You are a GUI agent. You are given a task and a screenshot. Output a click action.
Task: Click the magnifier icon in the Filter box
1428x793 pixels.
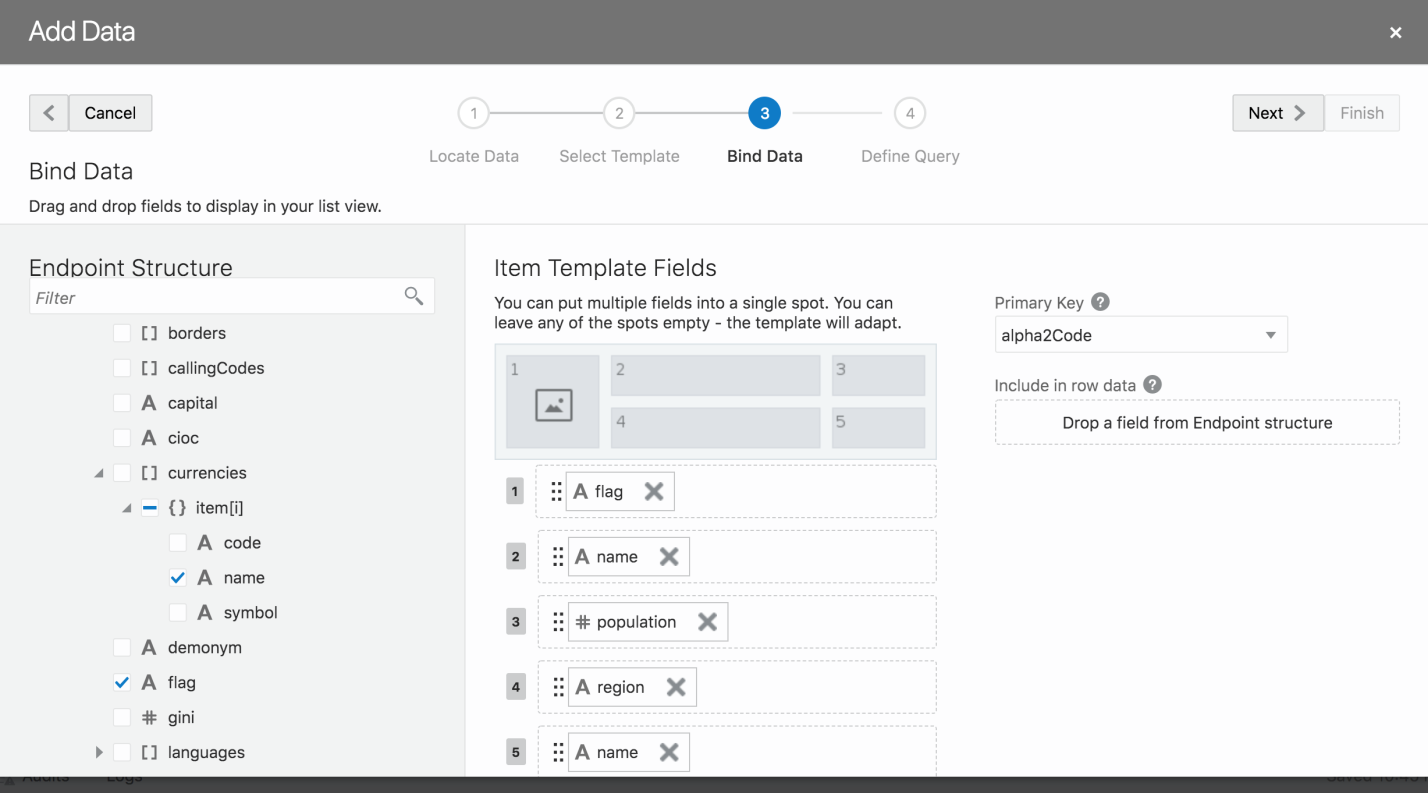413,295
